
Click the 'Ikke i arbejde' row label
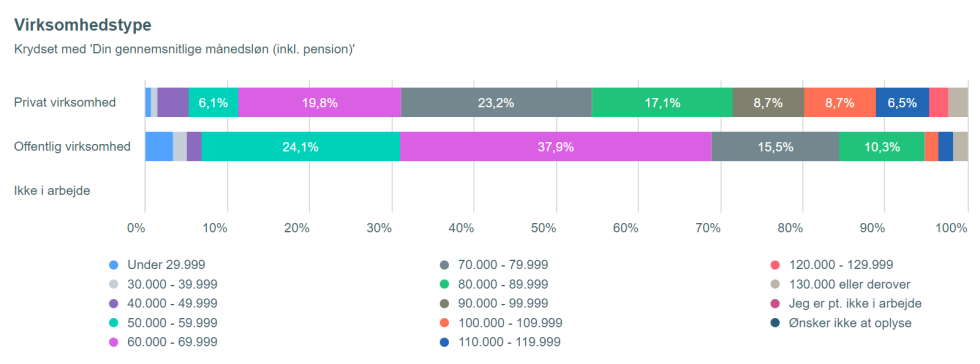(52, 191)
